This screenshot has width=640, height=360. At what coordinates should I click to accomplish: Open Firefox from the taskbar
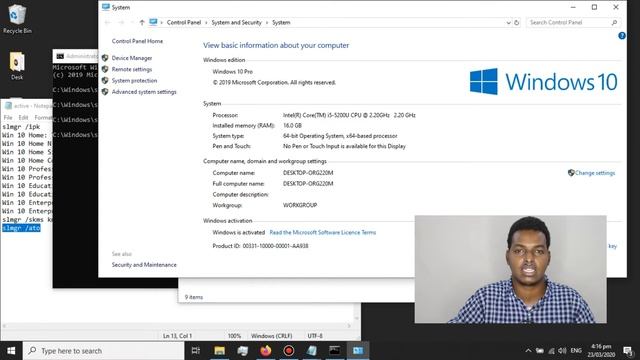pyautogui.click(x=266, y=351)
